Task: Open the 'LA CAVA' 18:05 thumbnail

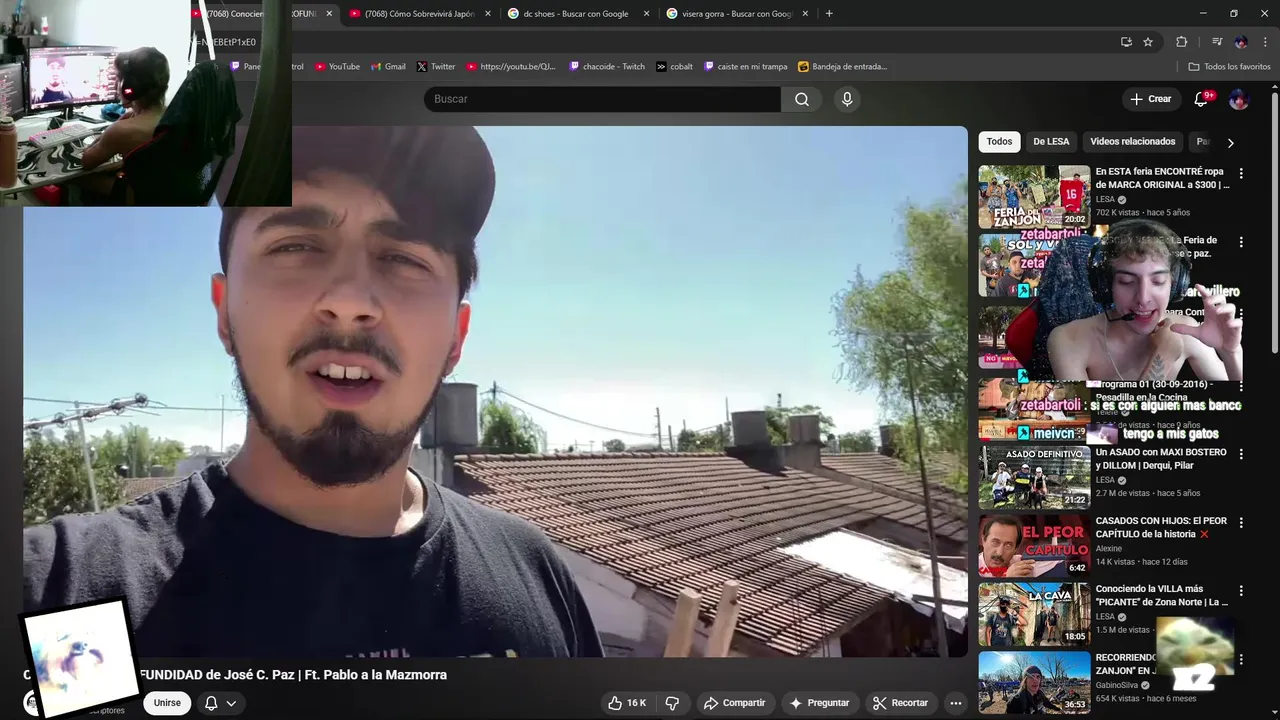Action: pos(1034,614)
